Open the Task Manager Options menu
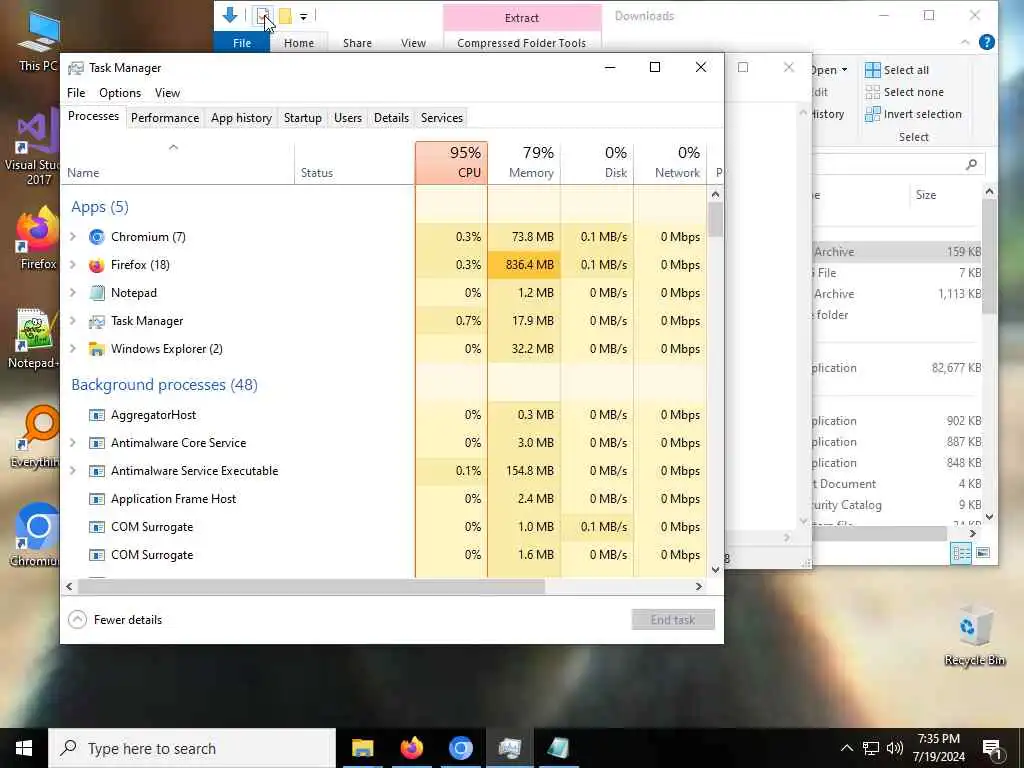 [x=120, y=93]
